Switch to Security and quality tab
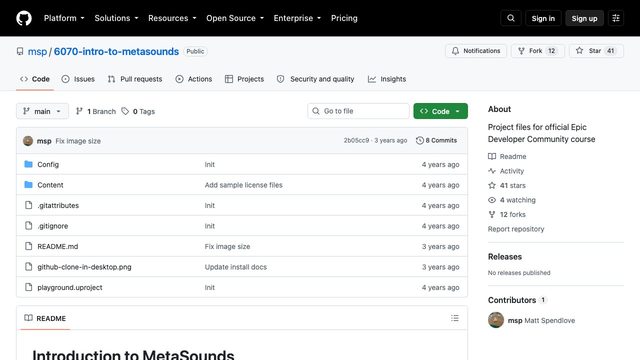640x360 pixels. click(x=316, y=79)
